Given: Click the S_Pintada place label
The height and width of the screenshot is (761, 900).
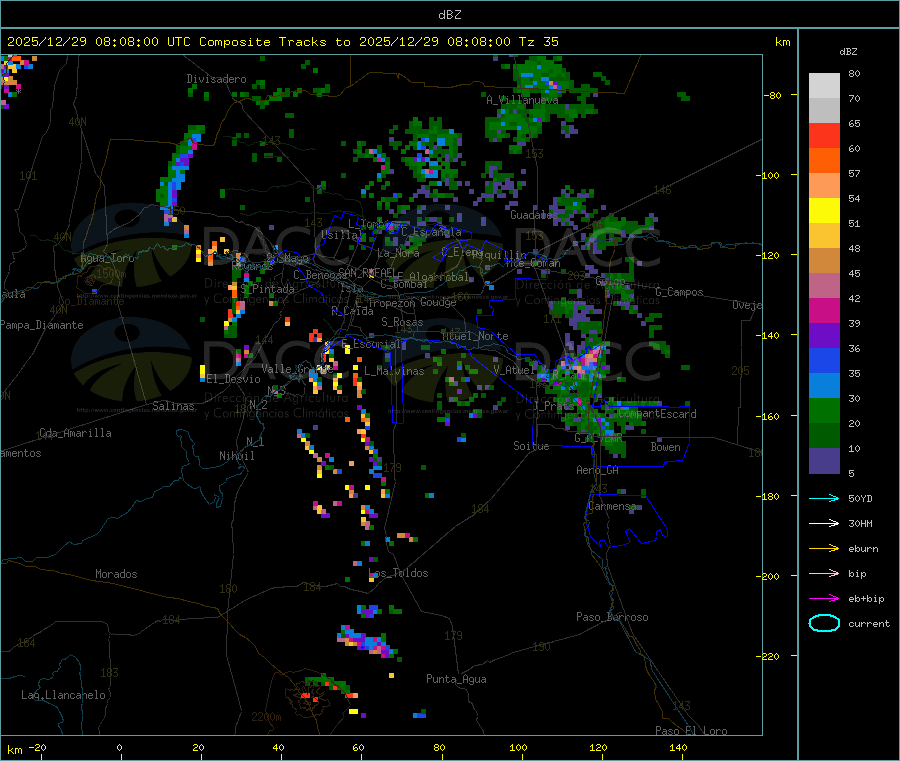Looking at the screenshot, I should tap(267, 289).
